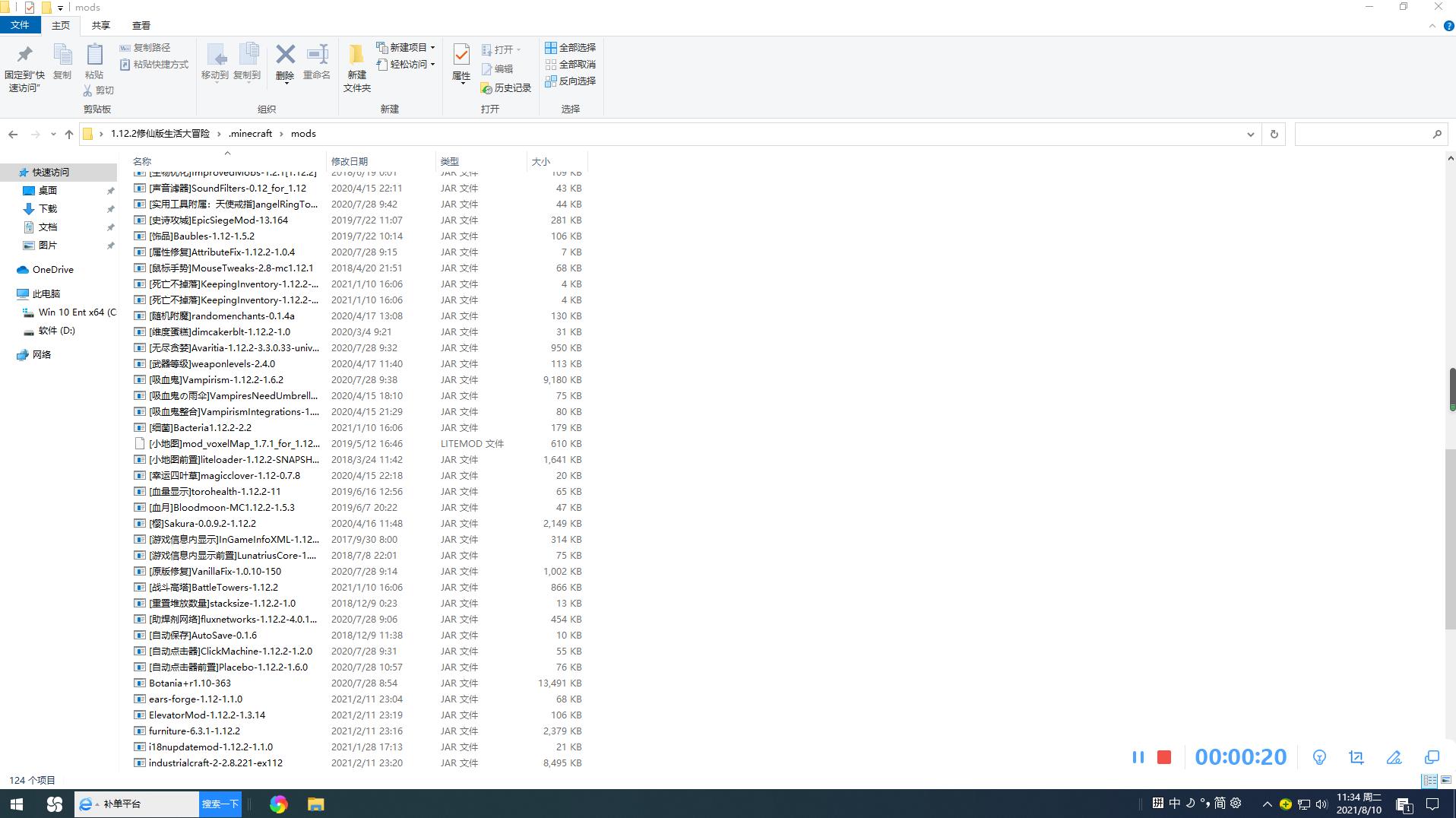Screen dimensions: 1456x818
Task: Open the New item dropdown
Action: pyautogui.click(x=406, y=47)
